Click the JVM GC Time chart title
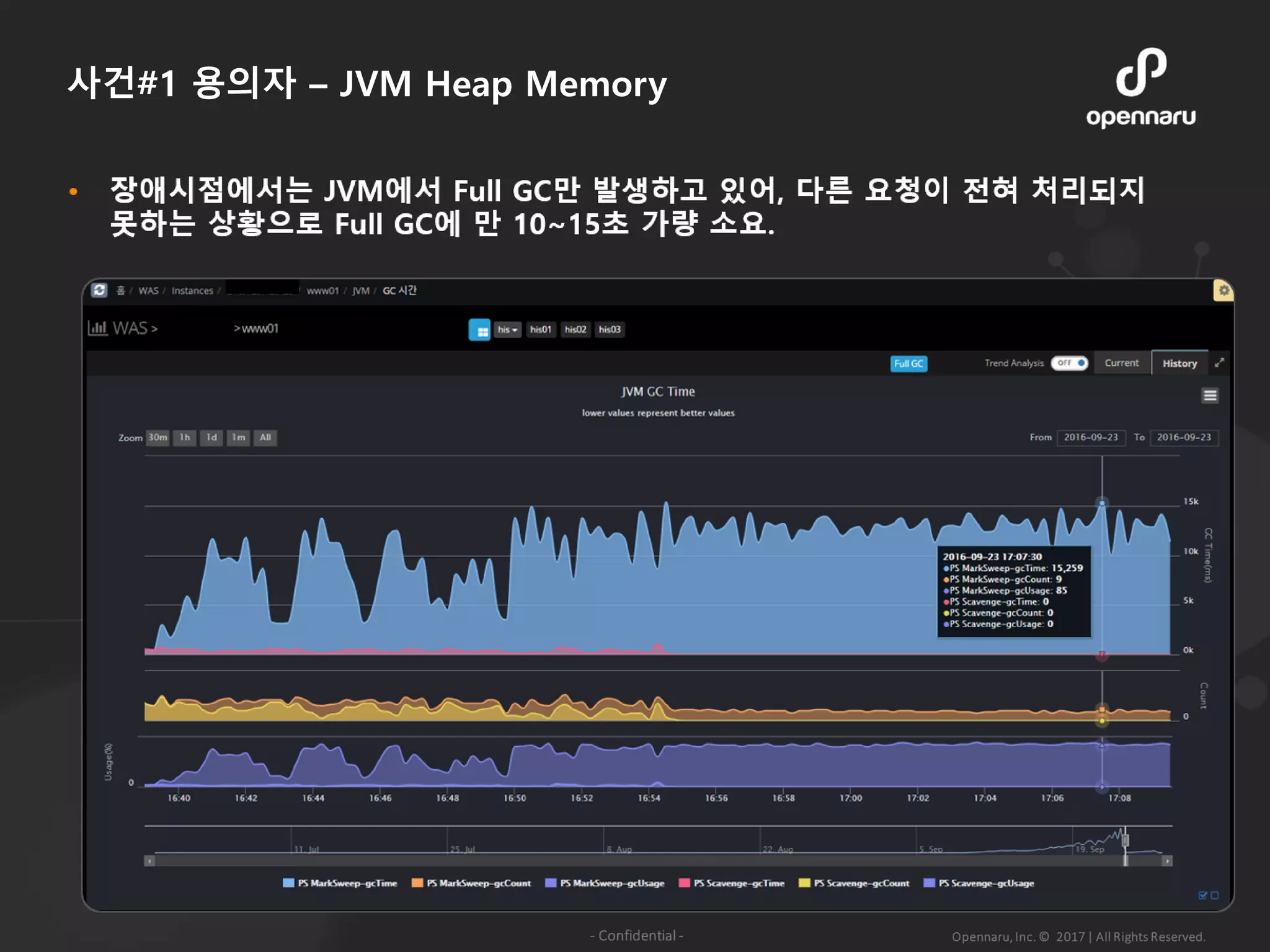 [x=658, y=392]
